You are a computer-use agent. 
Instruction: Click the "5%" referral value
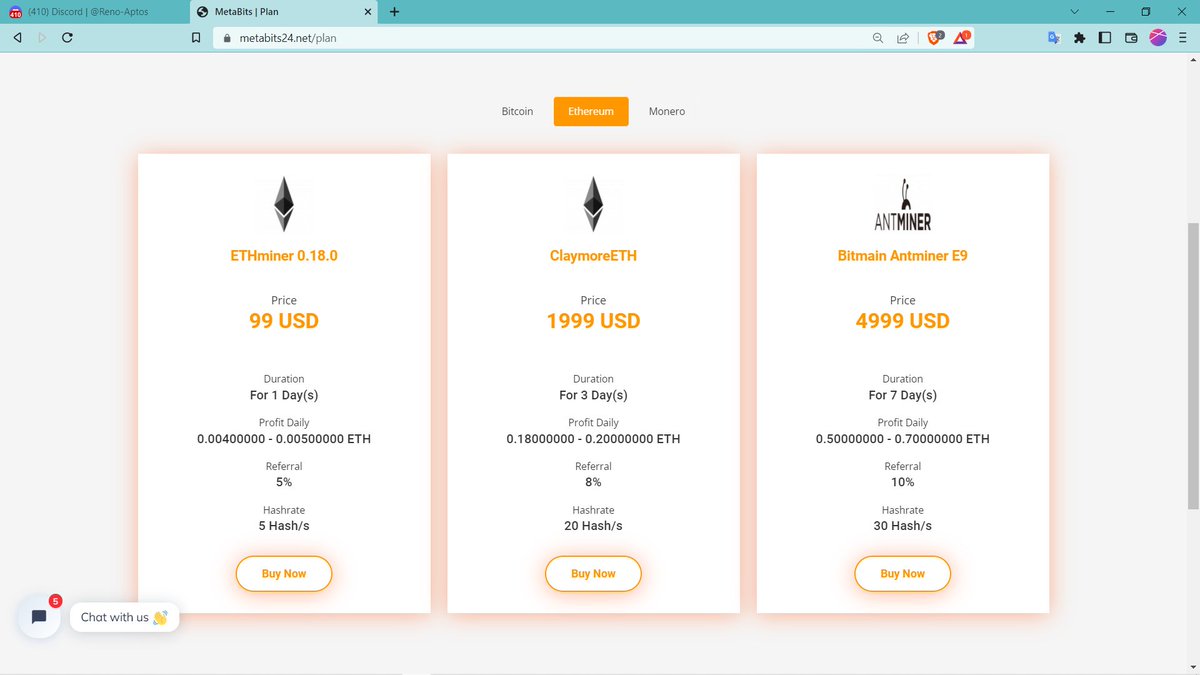[284, 482]
